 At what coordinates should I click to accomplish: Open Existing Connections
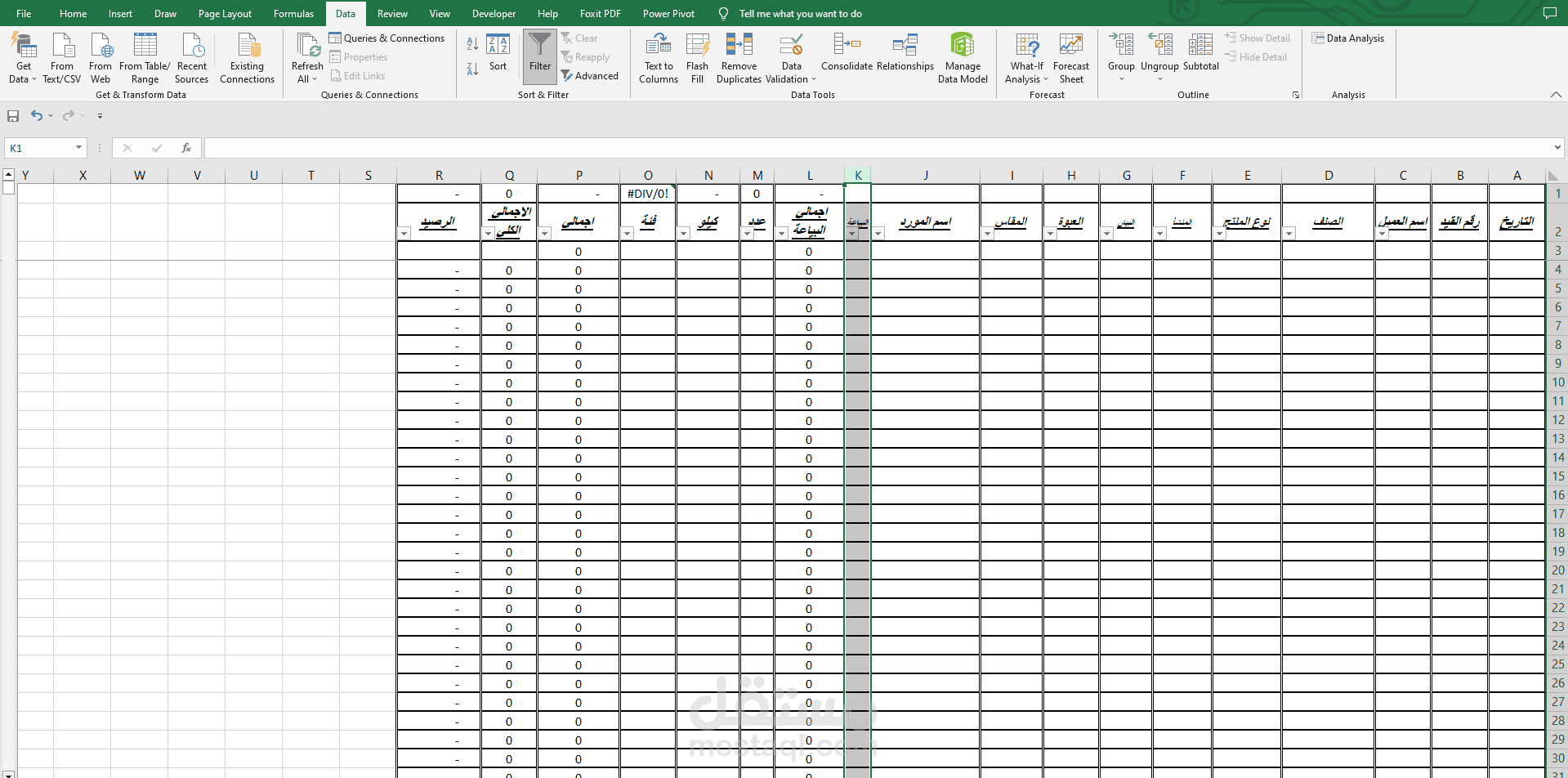coord(247,58)
